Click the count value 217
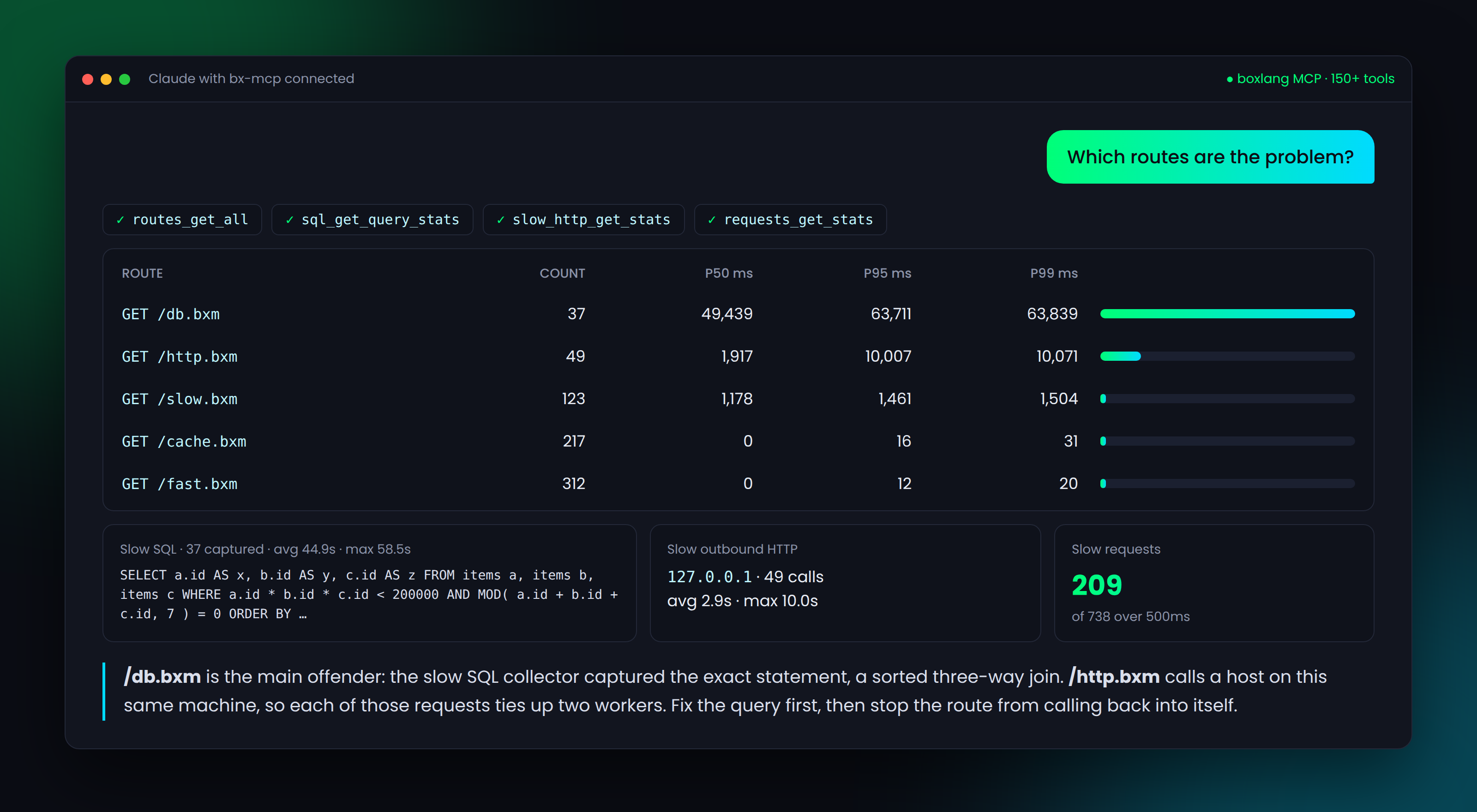This screenshot has width=1477, height=812. pos(574,441)
